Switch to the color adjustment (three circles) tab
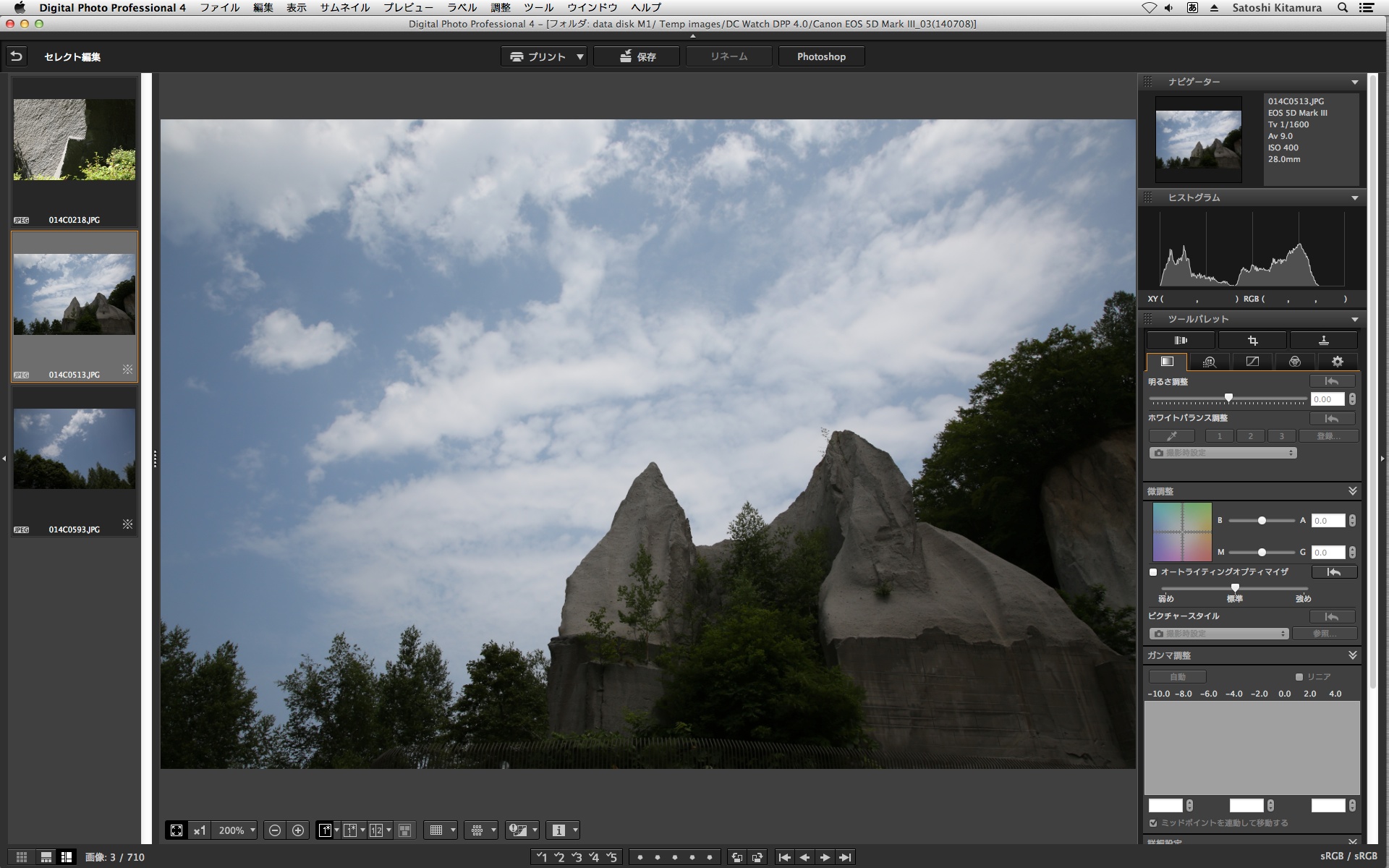This screenshot has width=1389, height=868. pyautogui.click(x=1294, y=362)
